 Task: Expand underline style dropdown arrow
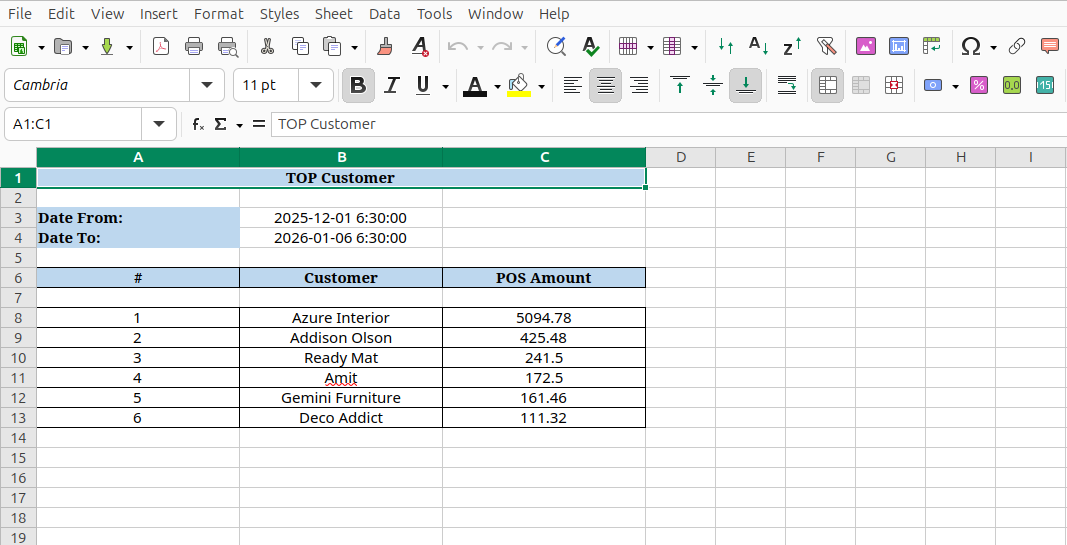(445, 86)
